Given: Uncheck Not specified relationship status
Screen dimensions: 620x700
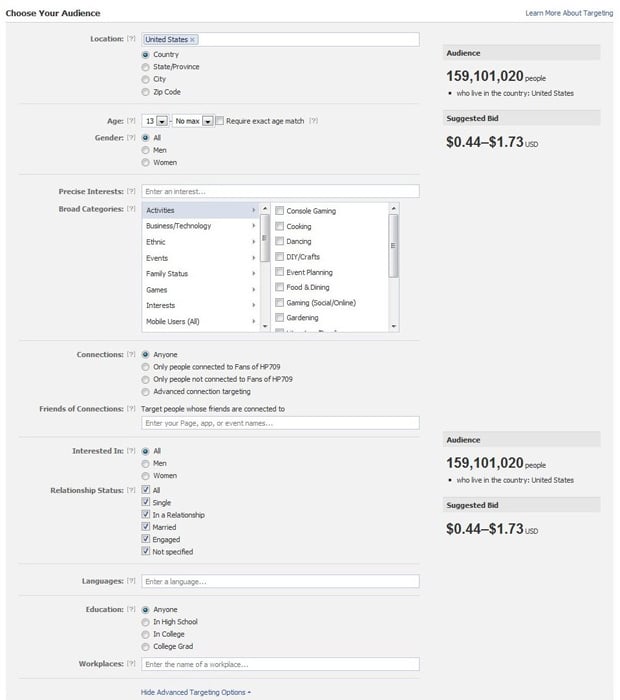Looking at the screenshot, I should click(x=146, y=551).
